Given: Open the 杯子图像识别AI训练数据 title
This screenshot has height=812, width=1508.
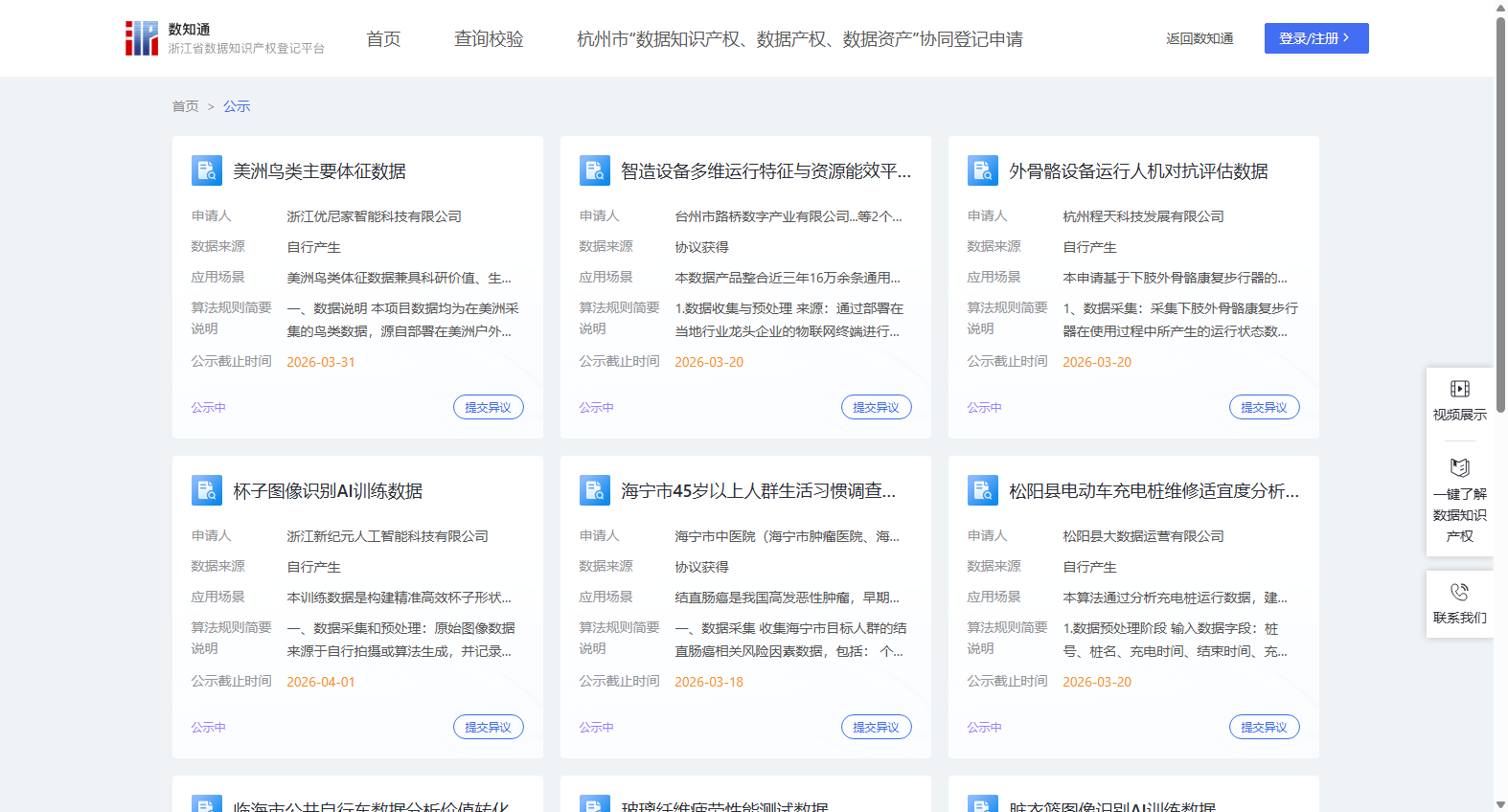Looking at the screenshot, I should (328, 491).
